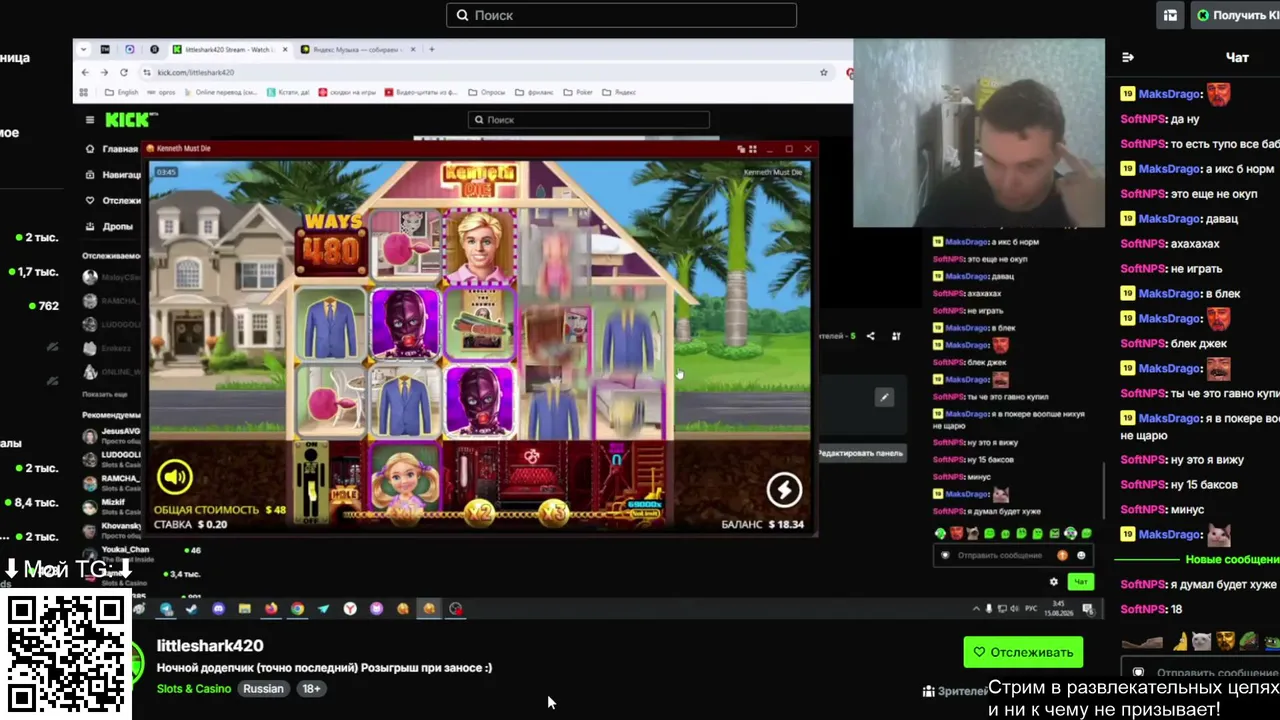Screen dimensions: 1280x720
Task: Open the emoji picker in inner chat input
Action: coord(1081,555)
